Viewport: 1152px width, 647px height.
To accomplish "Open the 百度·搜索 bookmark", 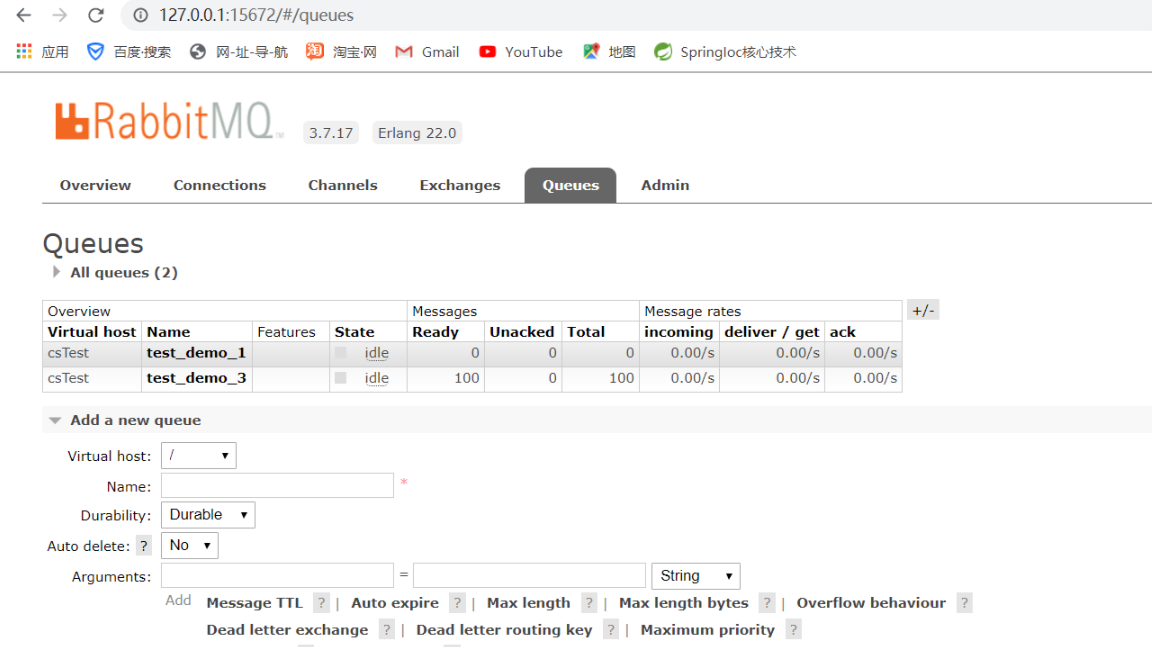I will [x=129, y=51].
